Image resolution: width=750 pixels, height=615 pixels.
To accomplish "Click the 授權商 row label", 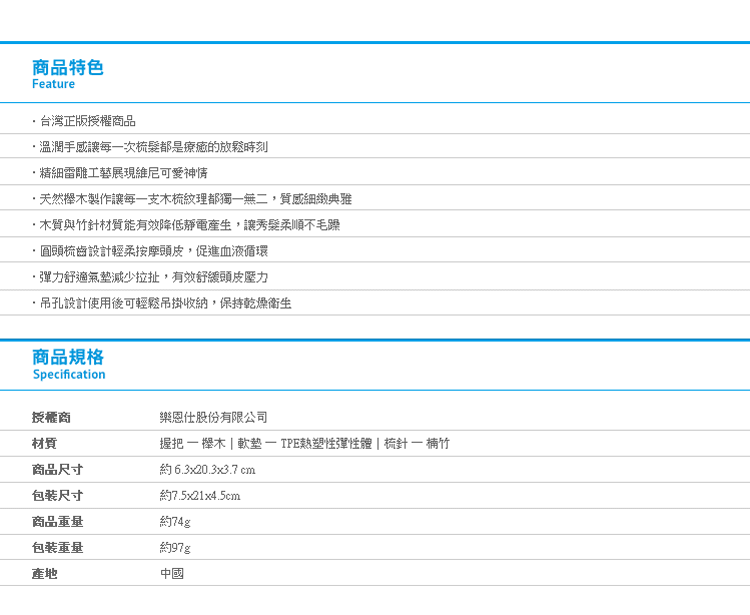I will point(52,418).
